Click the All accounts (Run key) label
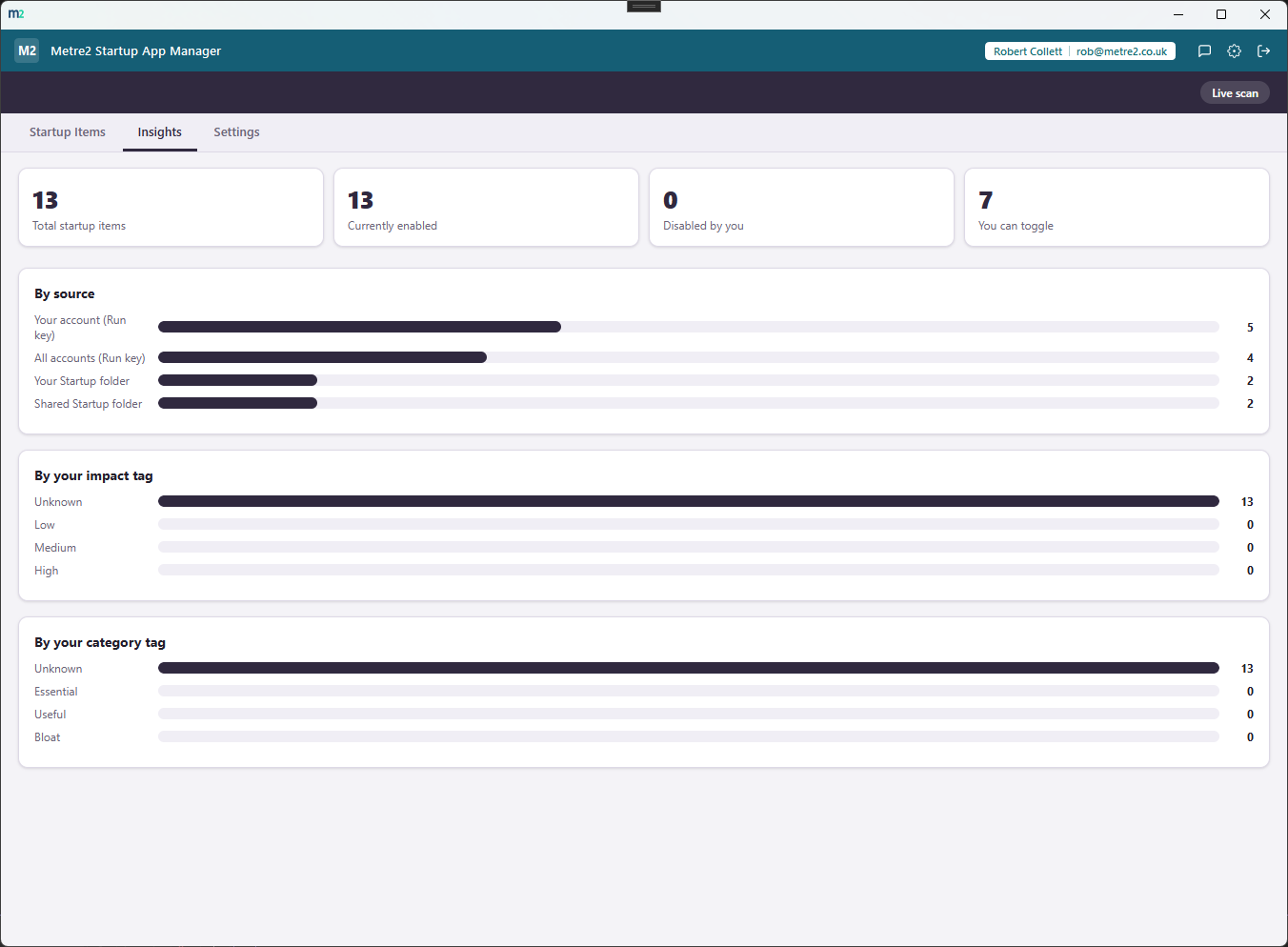 coord(90,358)
